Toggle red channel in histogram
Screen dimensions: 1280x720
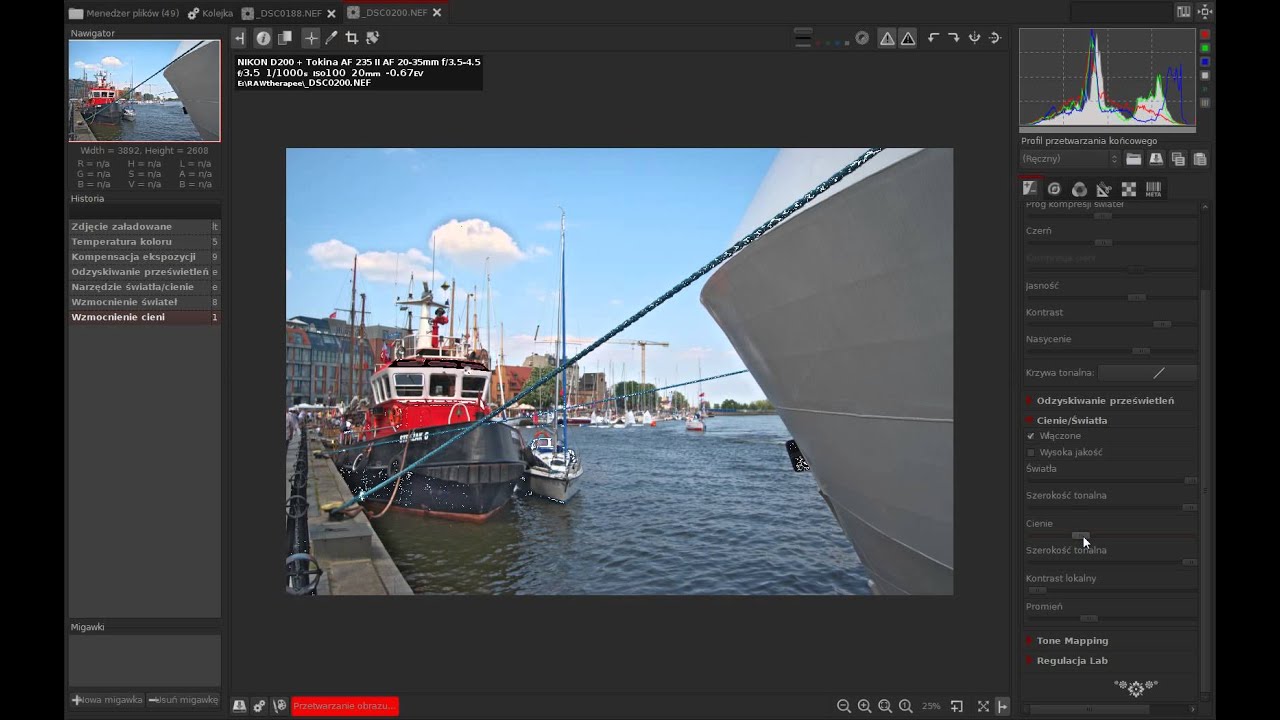click(x=1205, y=35)
